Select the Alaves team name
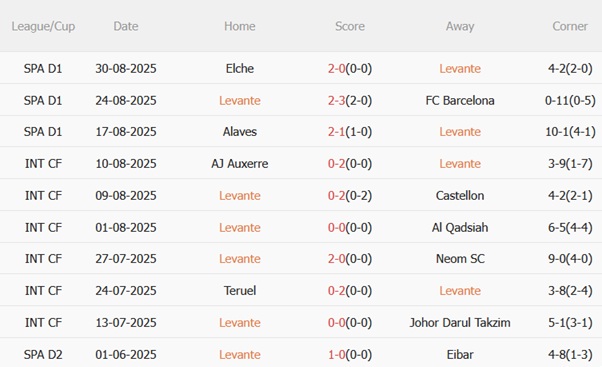Screen dimensions: 602x367 click(240, 132)
